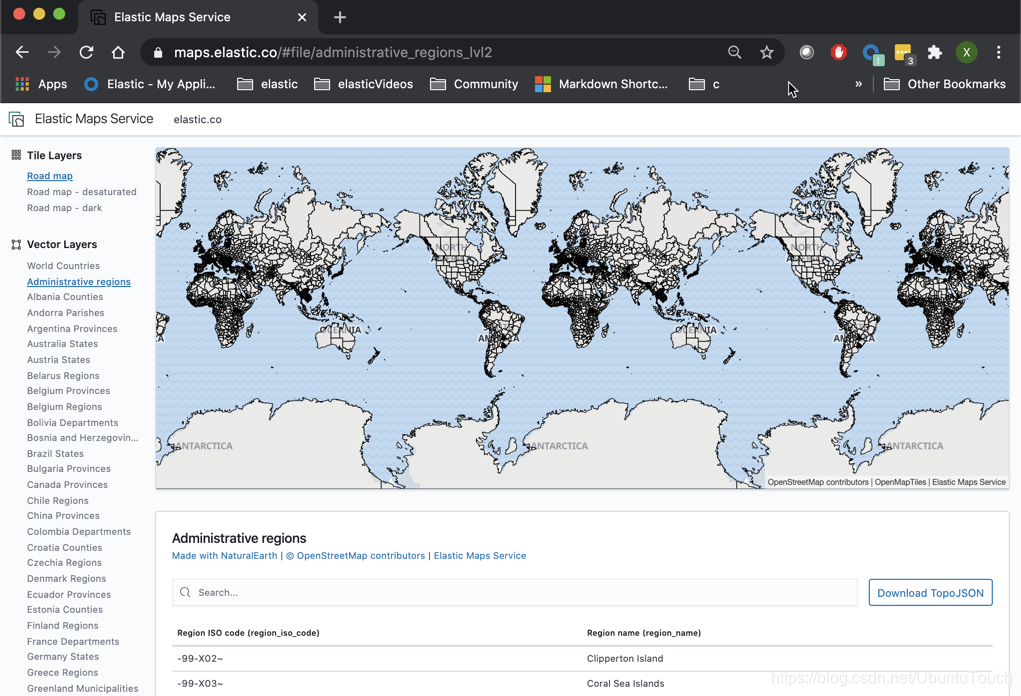Open Markdown Shortc... bookmark
The image size is (1021, 696).
601,84
